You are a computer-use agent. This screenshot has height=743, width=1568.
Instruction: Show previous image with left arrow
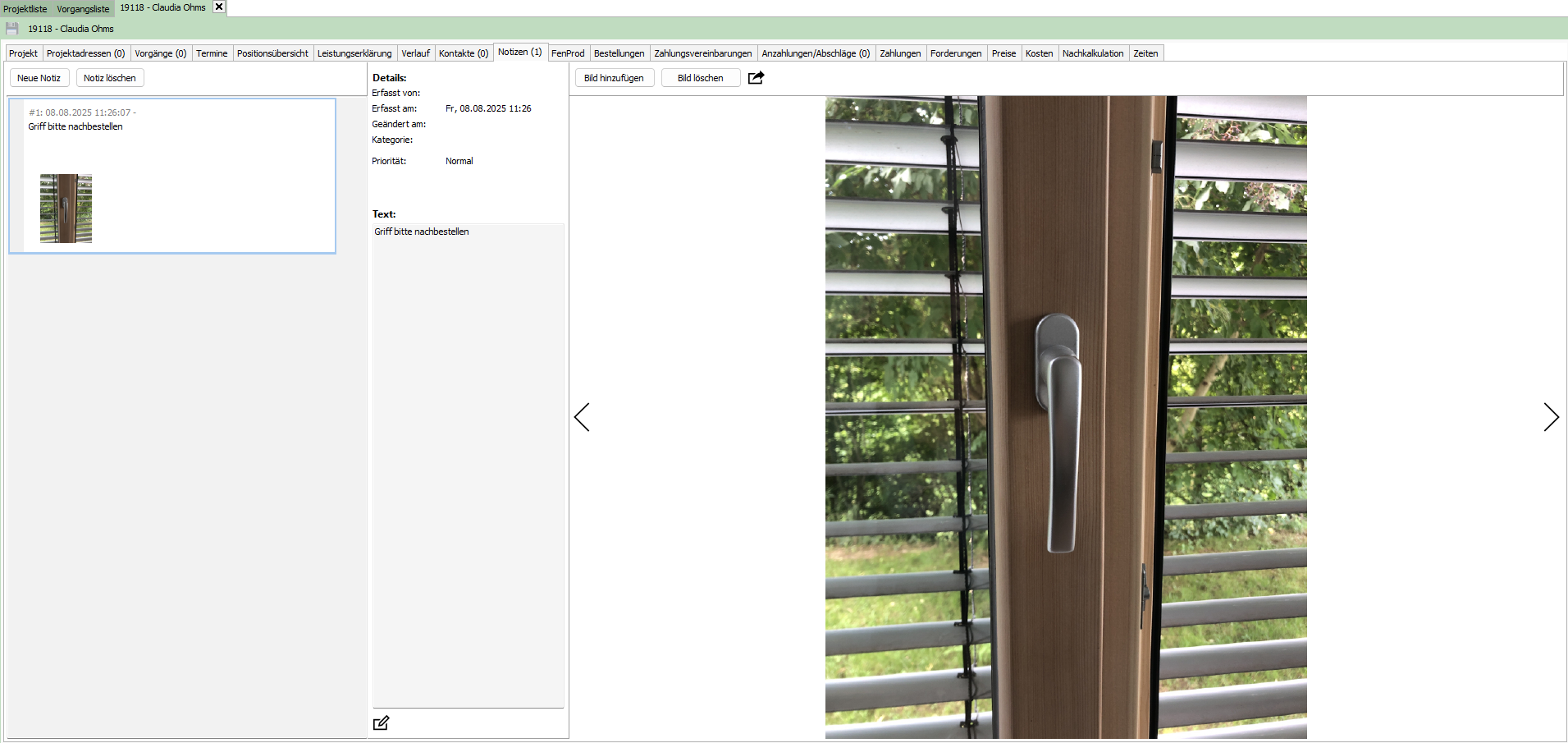582,417
